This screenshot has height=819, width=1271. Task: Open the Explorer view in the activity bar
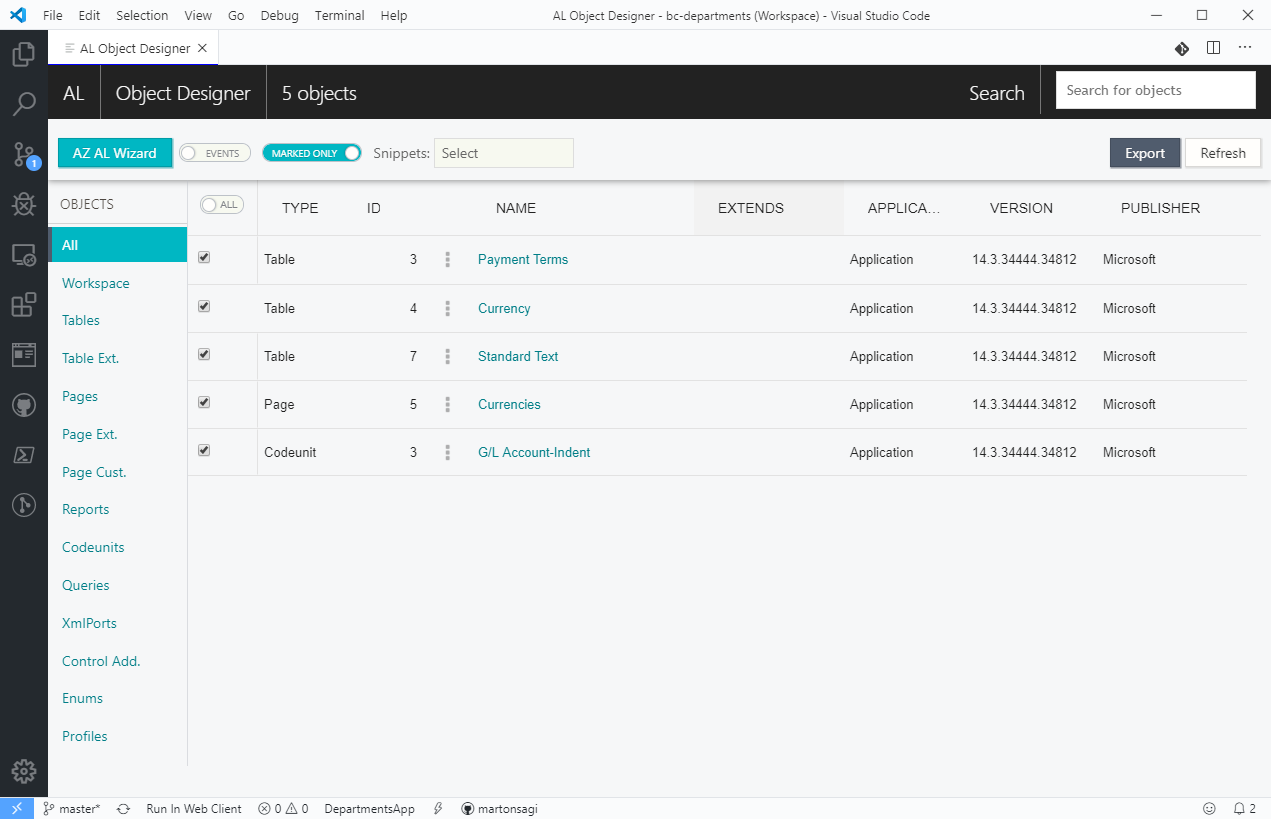(x=24, y=54)
